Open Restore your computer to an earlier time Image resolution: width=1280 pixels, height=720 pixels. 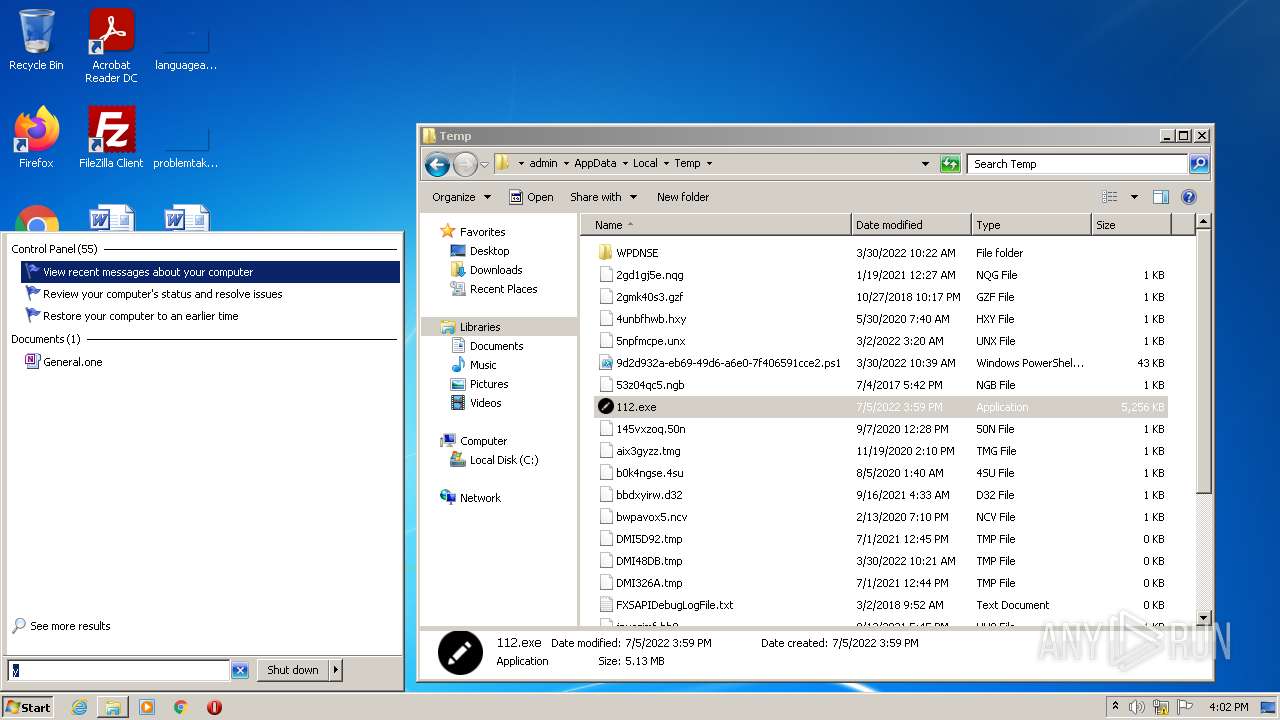point(210,316)
